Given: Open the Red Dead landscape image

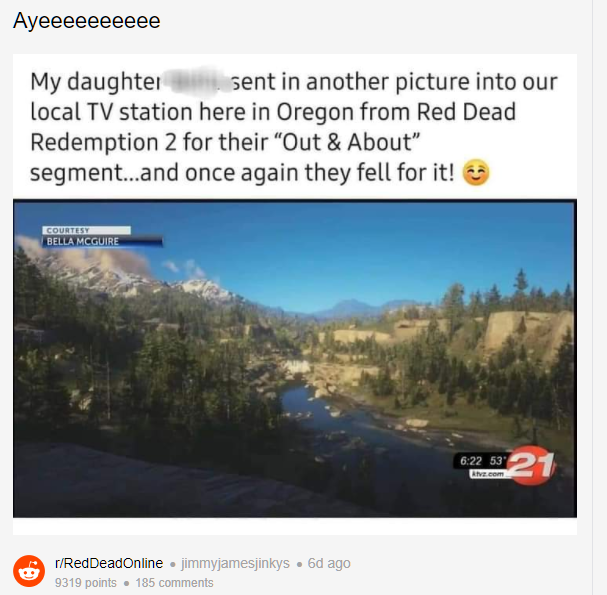Looking at the screenshot, I should [x=295, y=358].
